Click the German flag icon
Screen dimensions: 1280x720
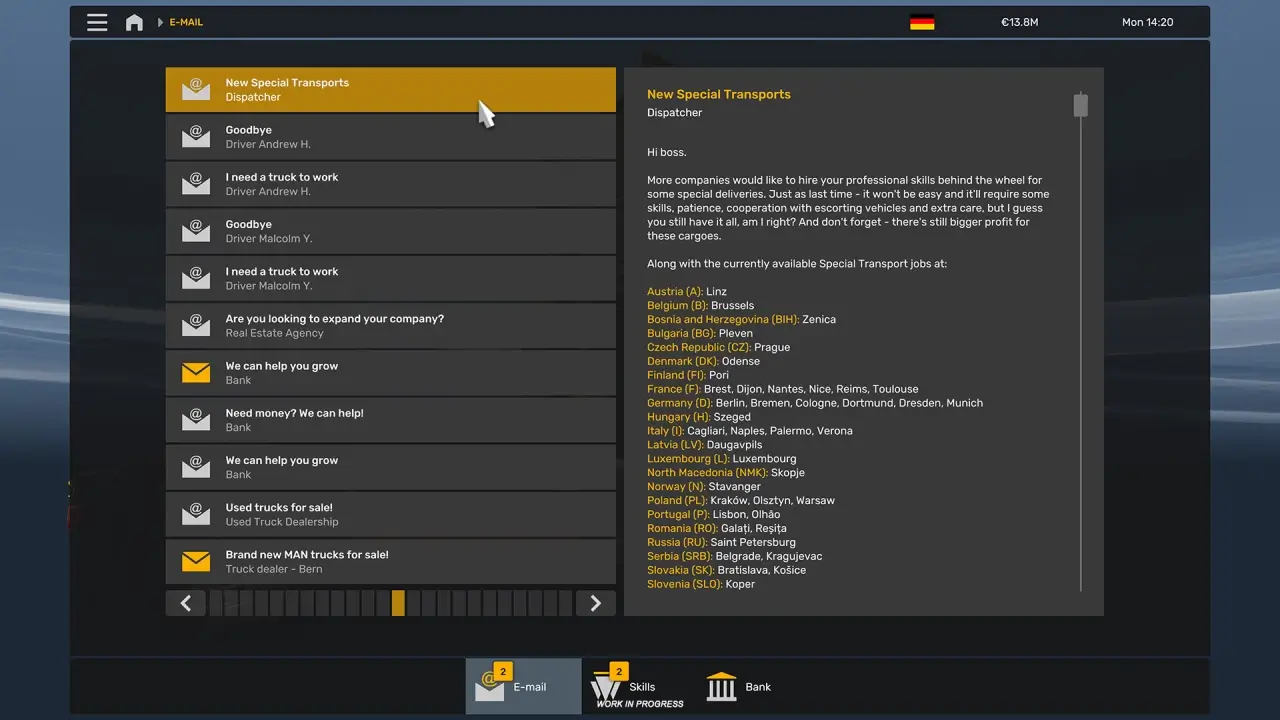(x=922, y=22)
